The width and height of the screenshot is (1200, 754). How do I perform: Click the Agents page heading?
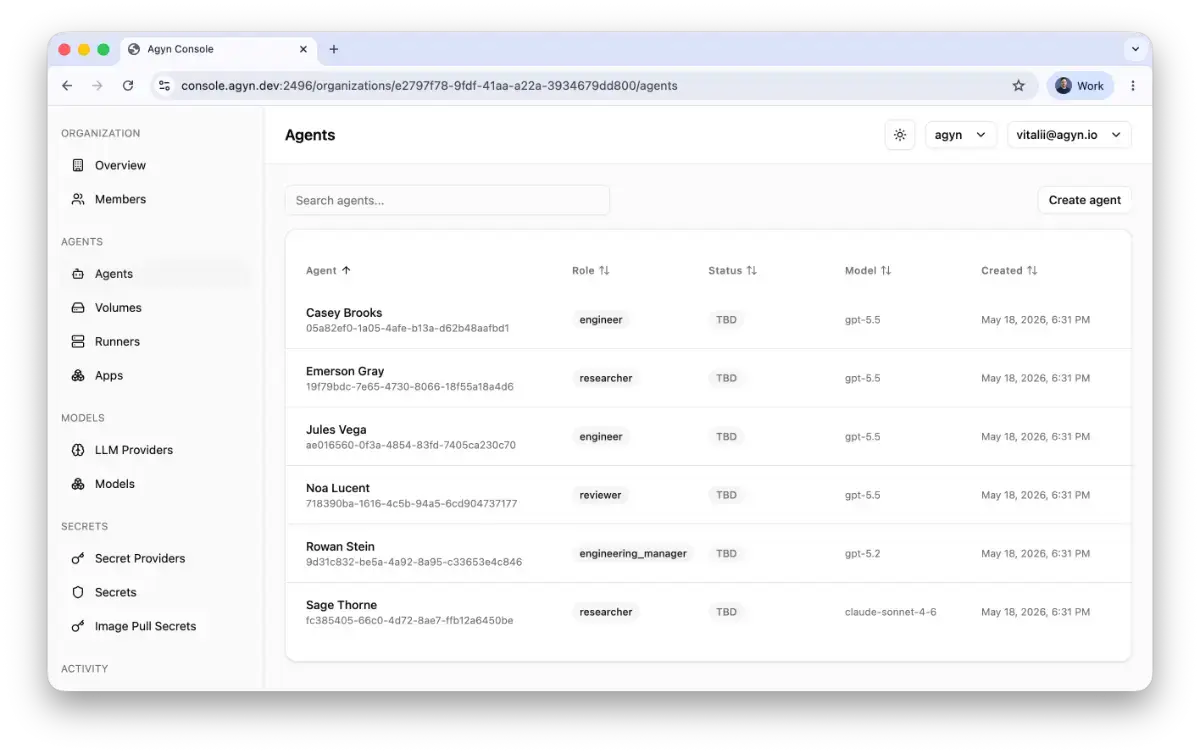(x=310, y=135)
